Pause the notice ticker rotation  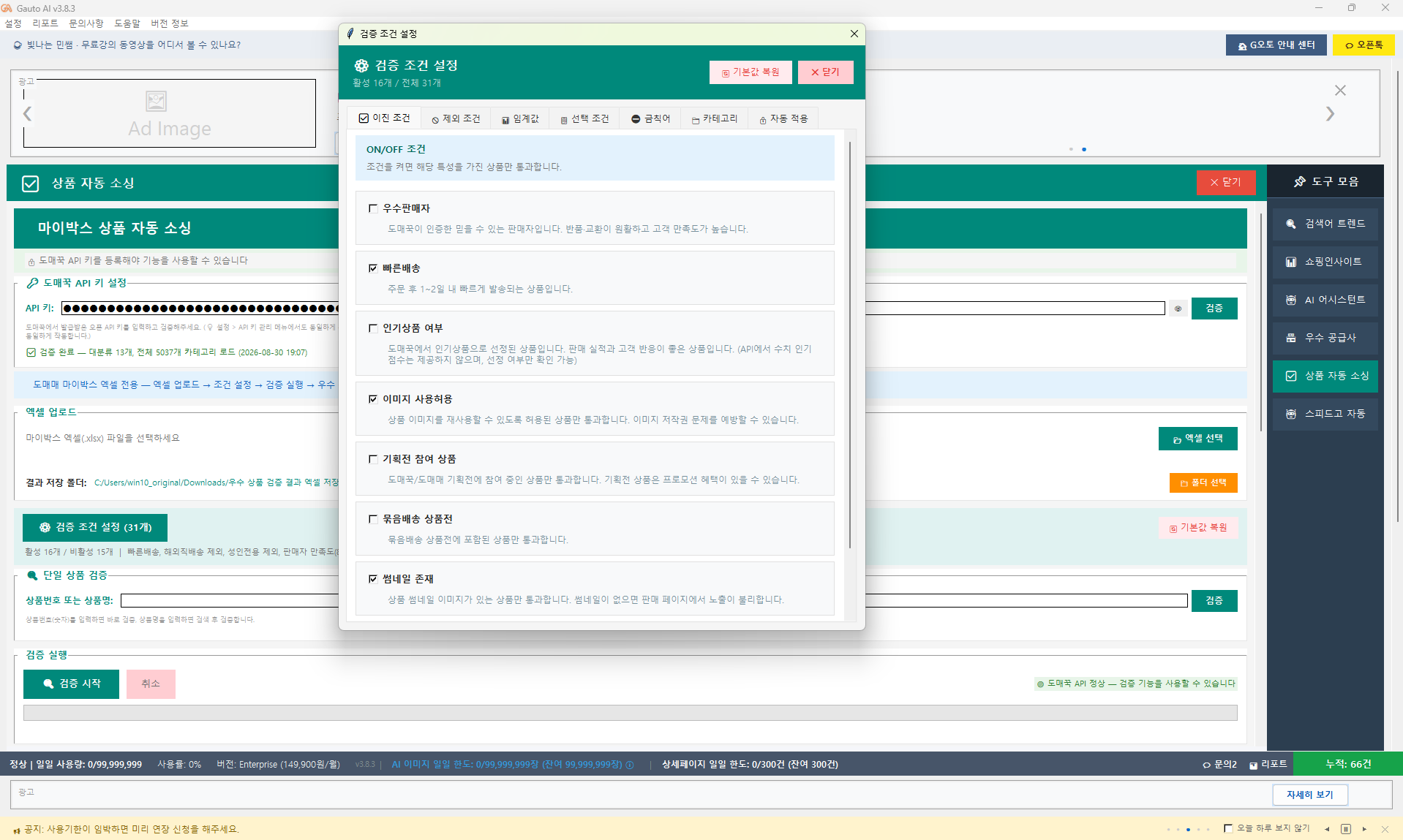pyautogui.click(x=1346, y=829)
